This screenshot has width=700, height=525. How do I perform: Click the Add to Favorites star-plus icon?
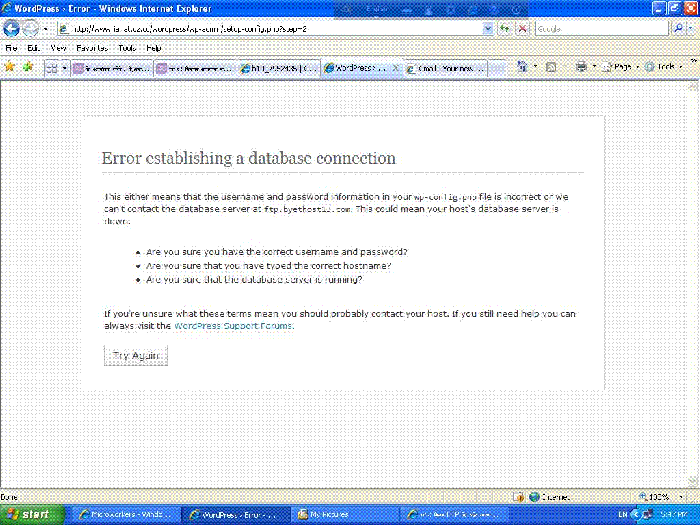coord(28,67)
